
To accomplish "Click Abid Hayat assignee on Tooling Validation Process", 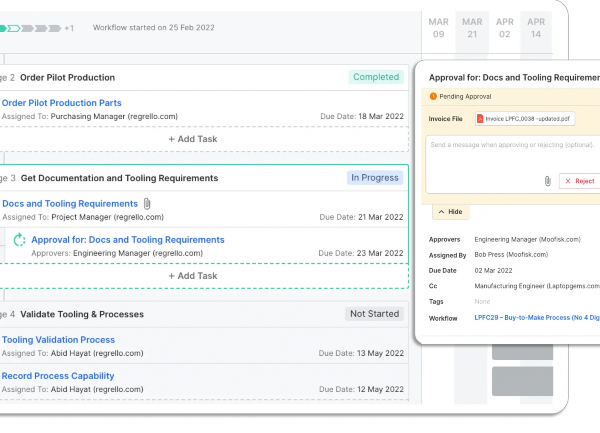I will 97,353.
